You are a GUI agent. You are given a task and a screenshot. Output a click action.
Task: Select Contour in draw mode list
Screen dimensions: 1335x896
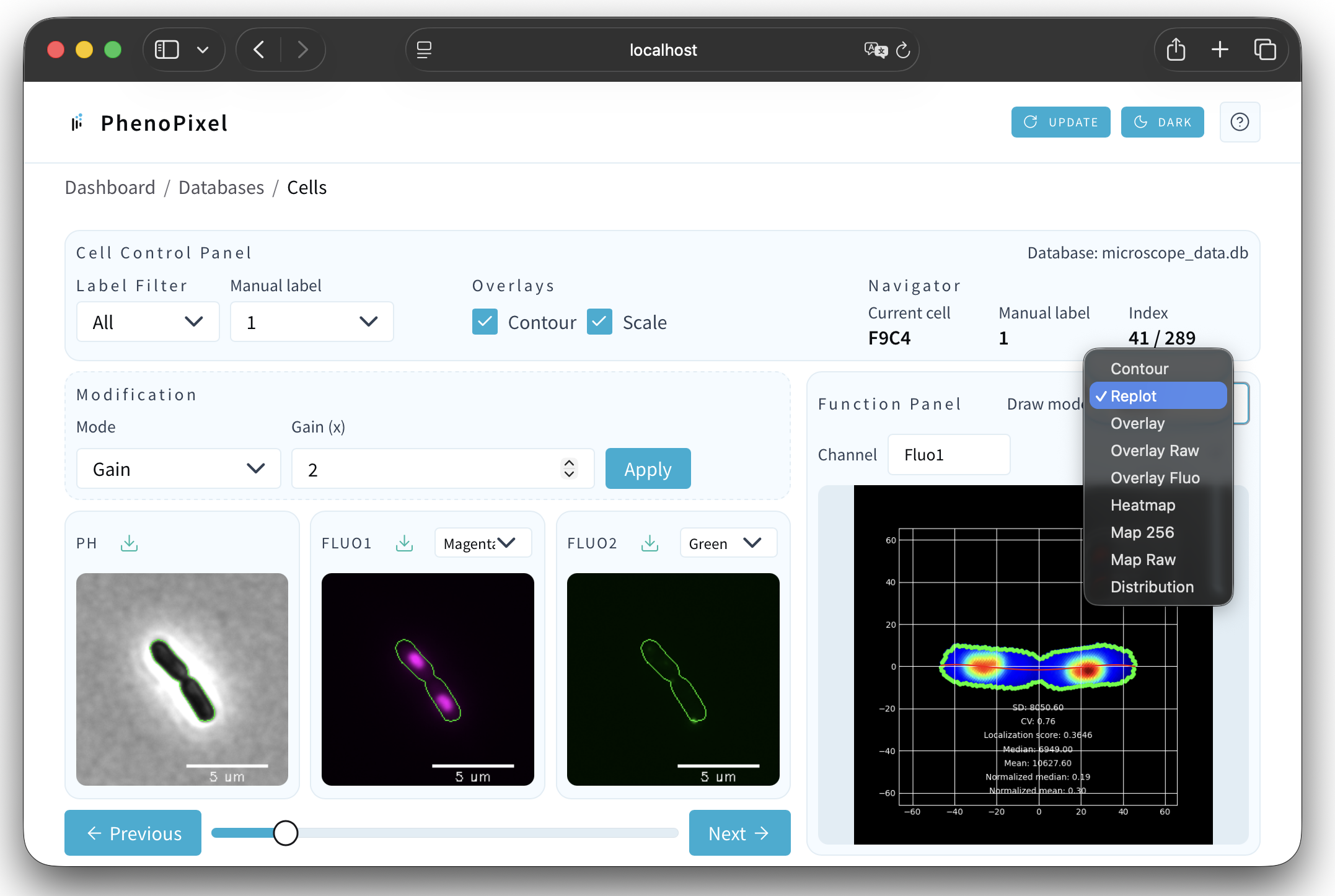tap(1158, 369)
